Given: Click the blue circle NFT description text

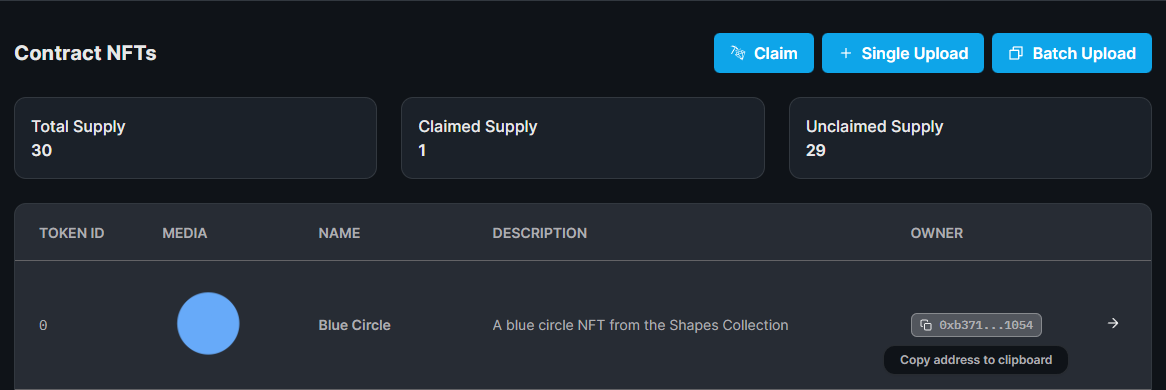Looking at the screenshot, I should click(640, 325).
